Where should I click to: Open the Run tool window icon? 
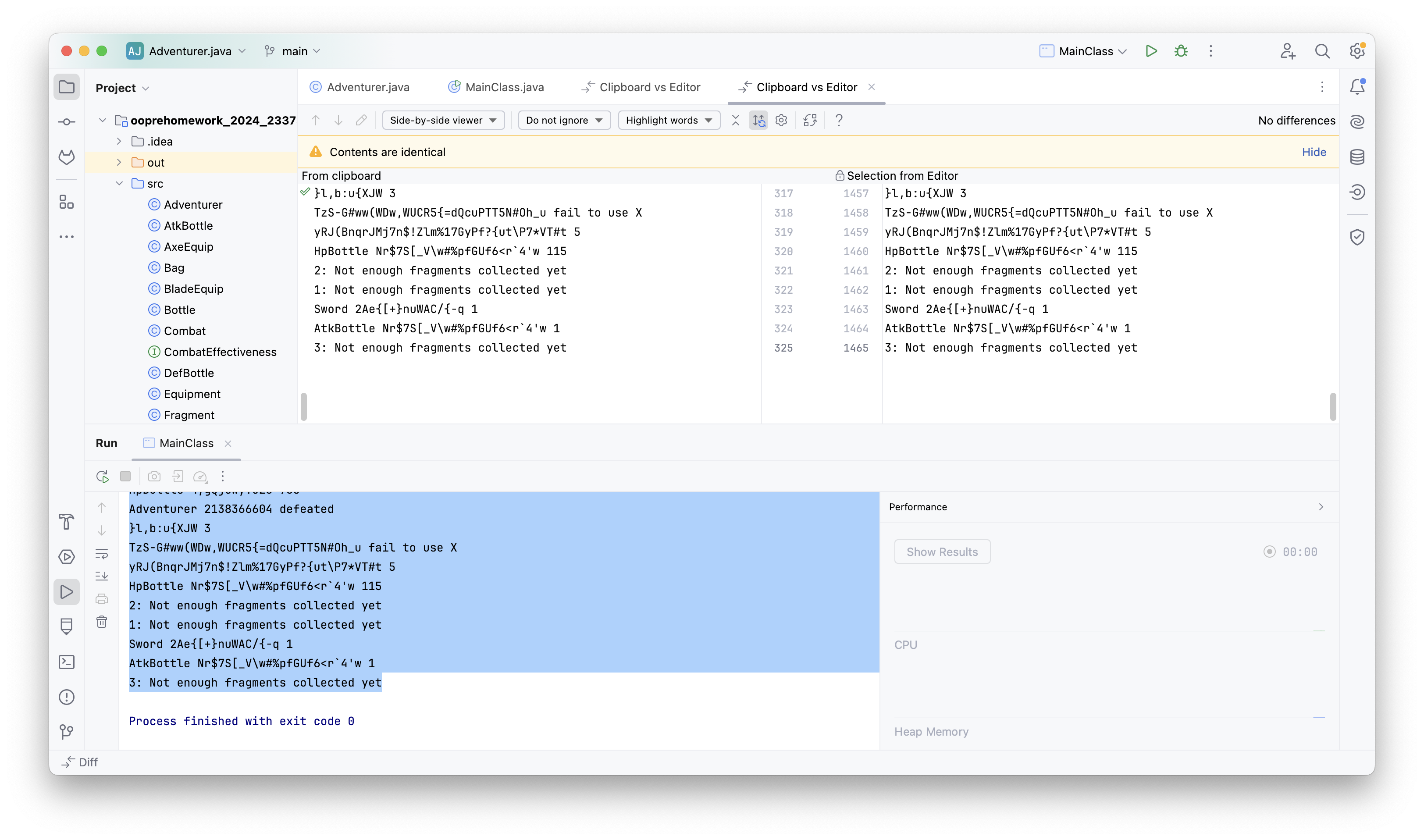click(x=67, y=591)
